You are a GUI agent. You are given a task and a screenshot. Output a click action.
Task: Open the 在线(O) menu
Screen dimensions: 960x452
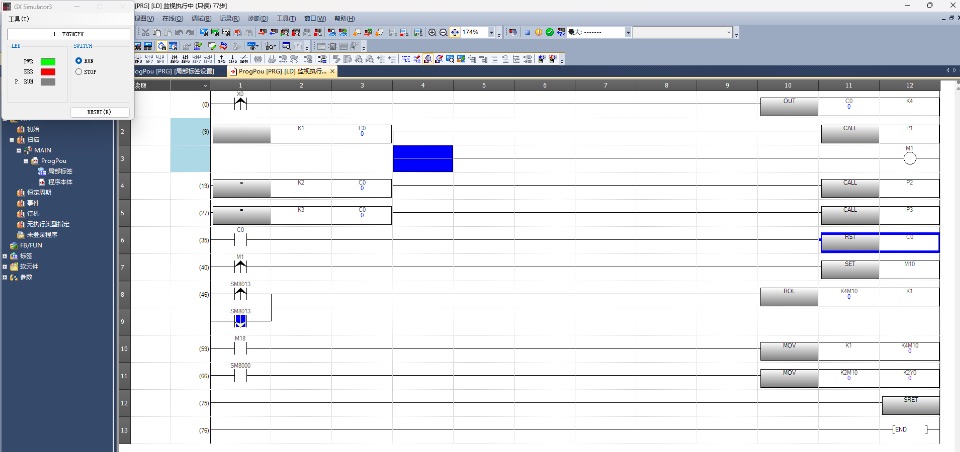coord(174,19)
